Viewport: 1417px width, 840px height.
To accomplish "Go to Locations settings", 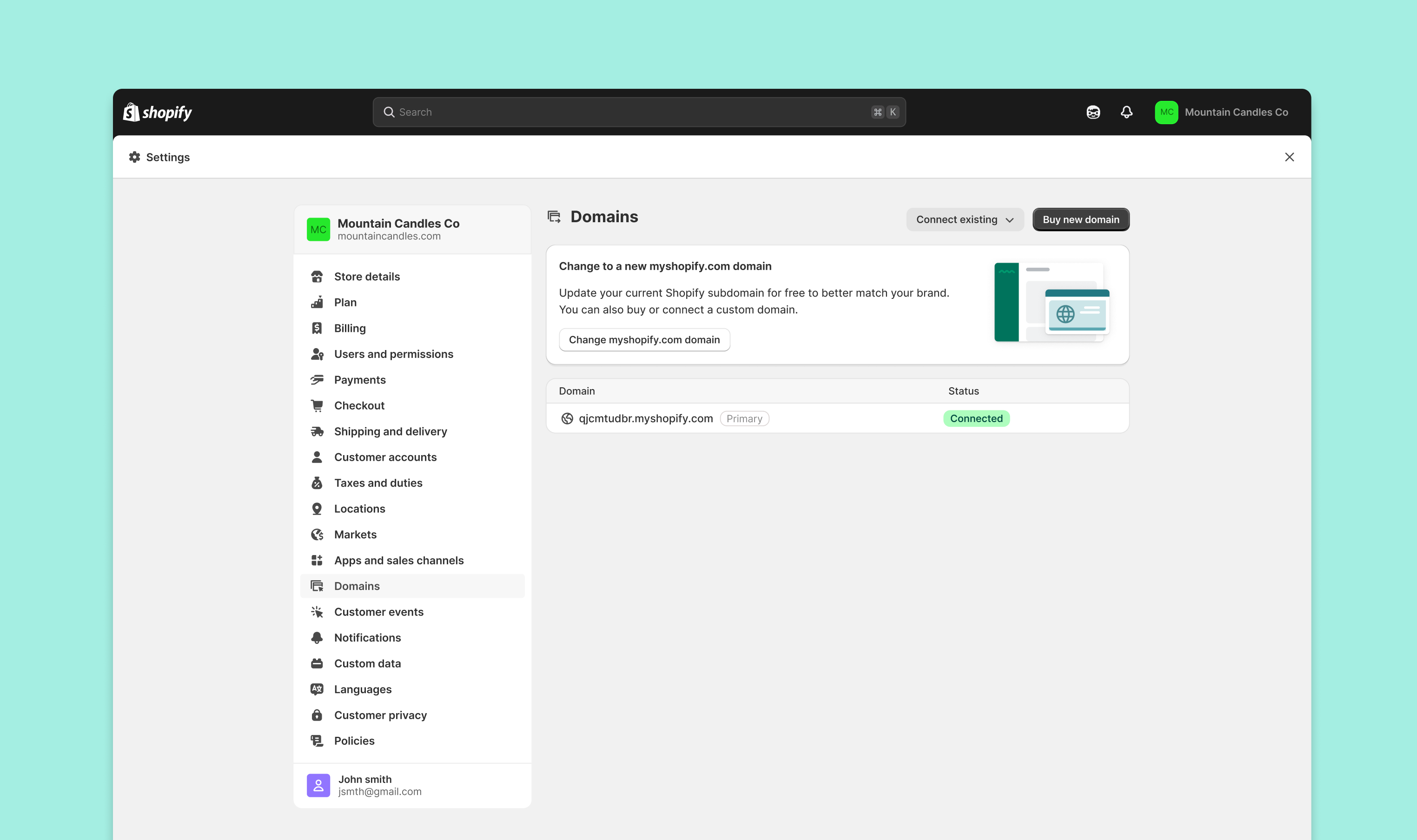I will tap(412, 508).
